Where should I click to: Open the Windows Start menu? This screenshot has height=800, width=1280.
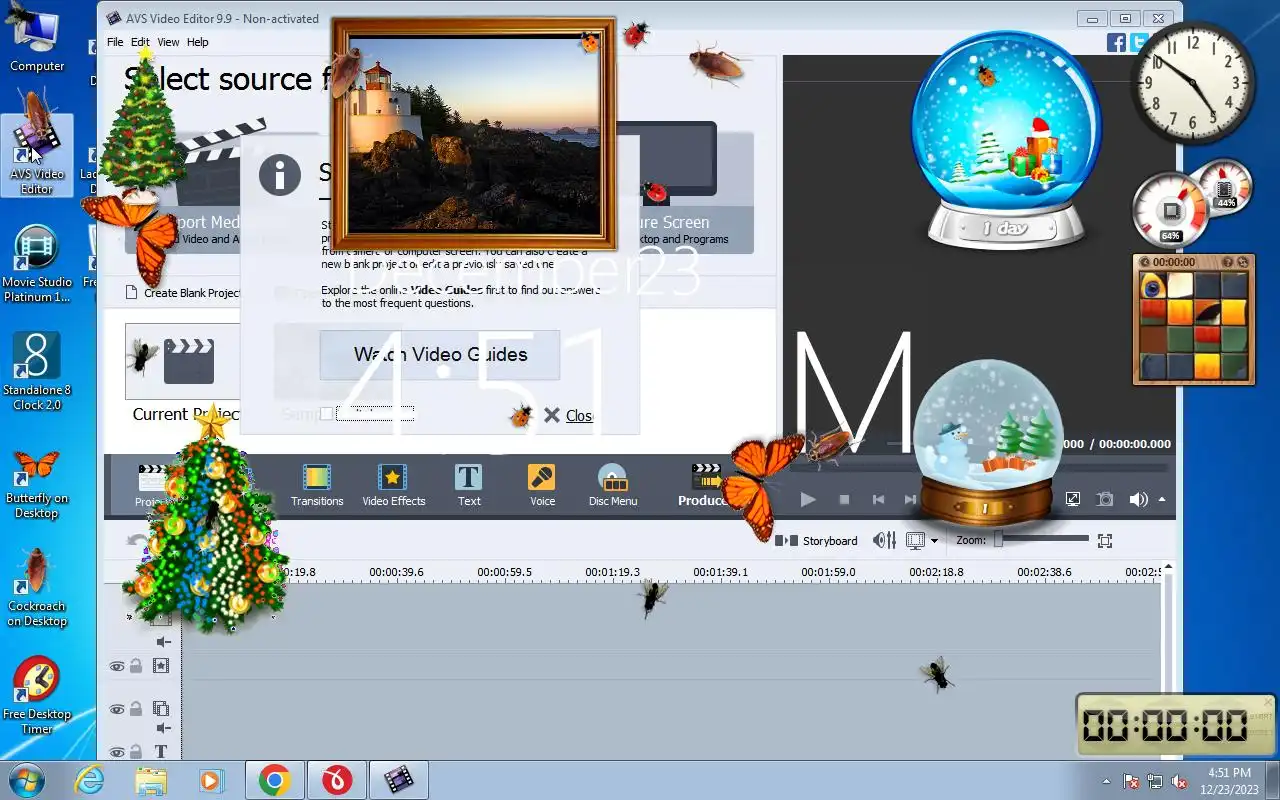27,780
